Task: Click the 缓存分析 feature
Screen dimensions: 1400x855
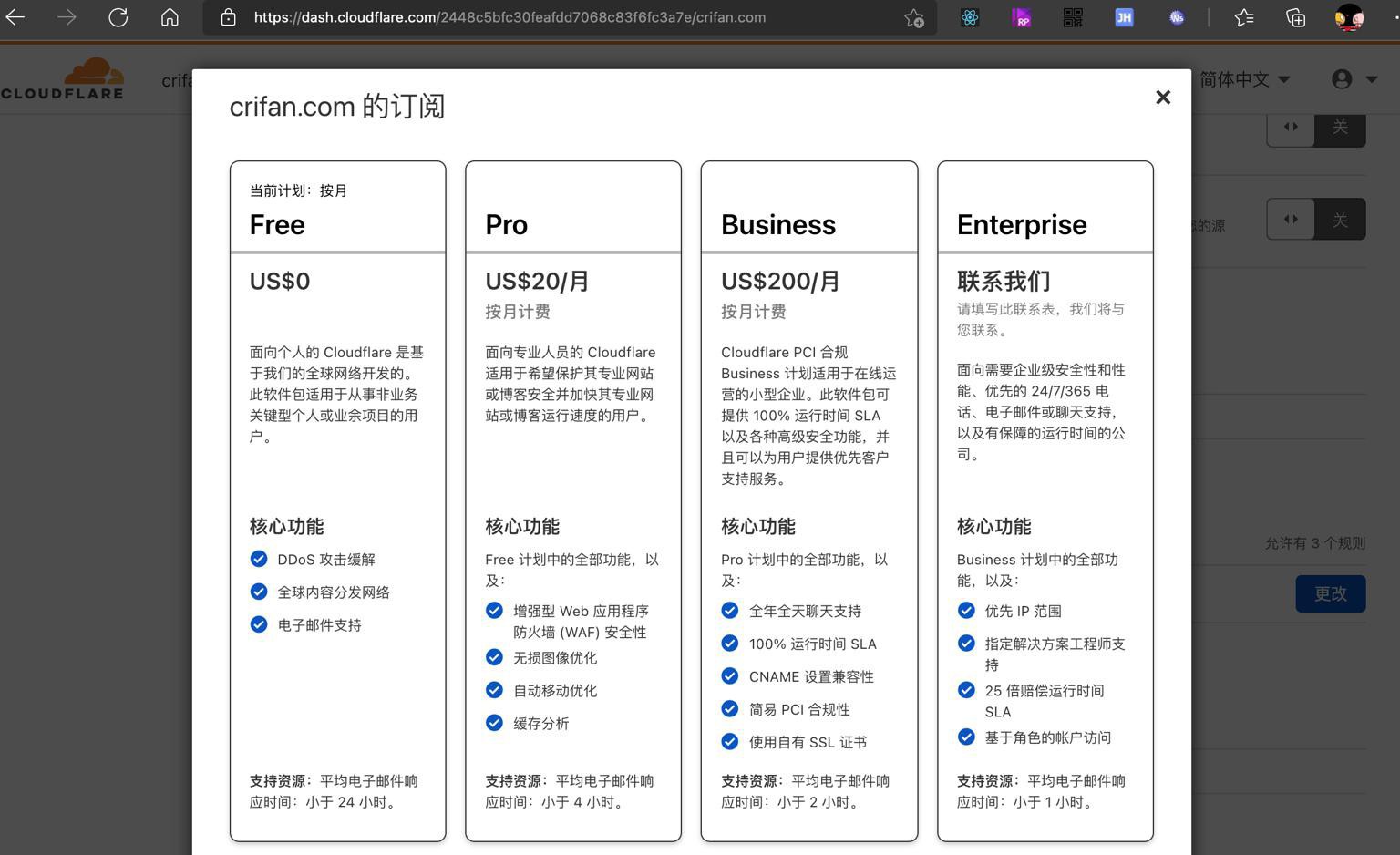Action: [540, 724]
